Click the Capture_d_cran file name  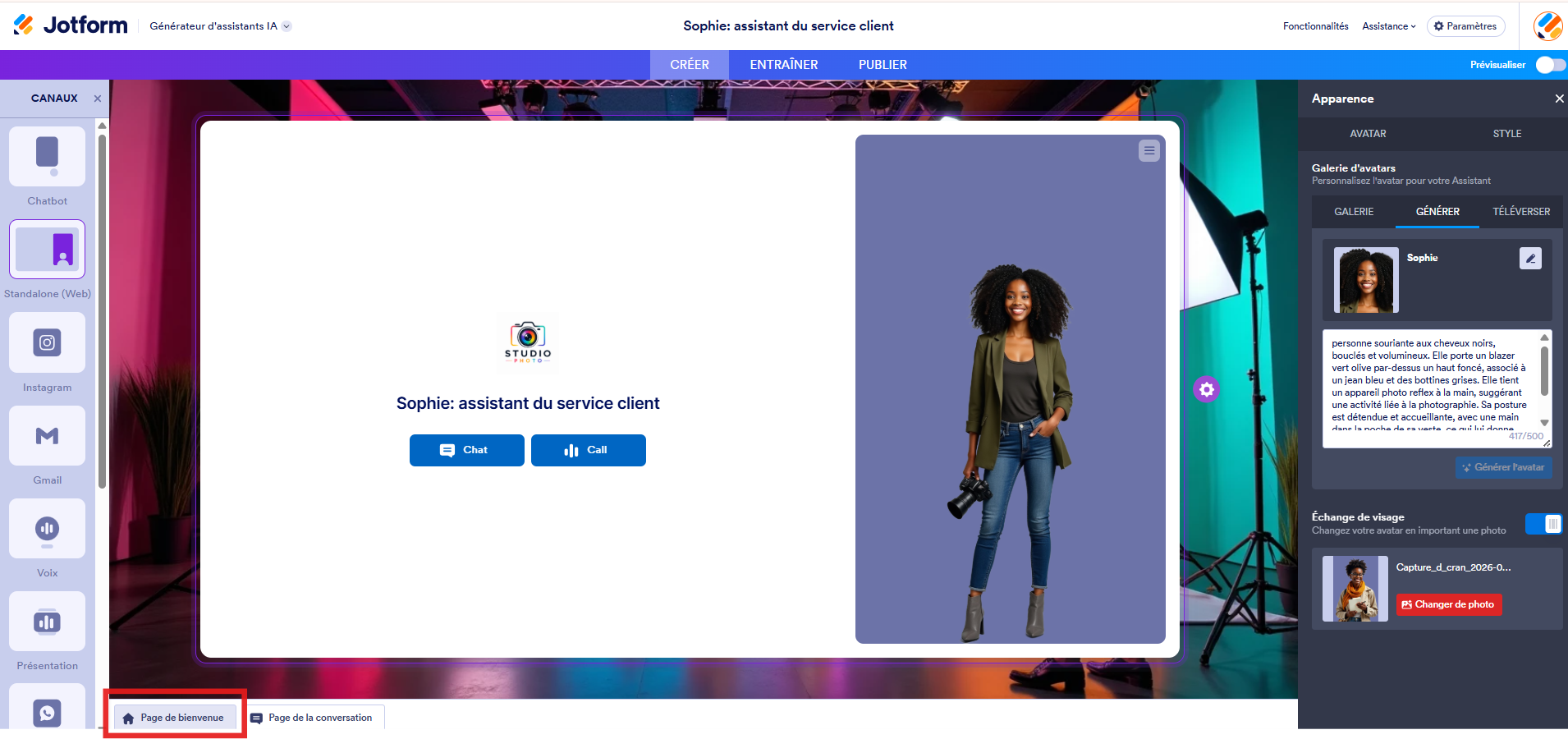point(1453,567)
